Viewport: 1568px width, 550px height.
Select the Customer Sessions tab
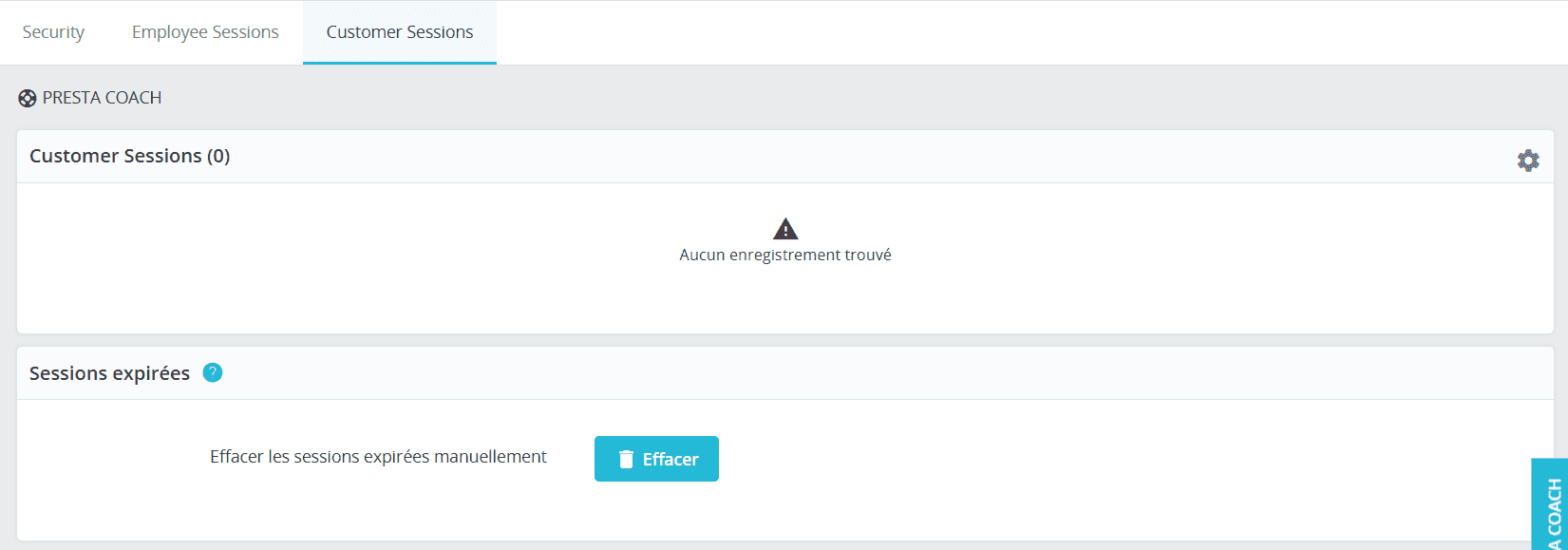400,32
